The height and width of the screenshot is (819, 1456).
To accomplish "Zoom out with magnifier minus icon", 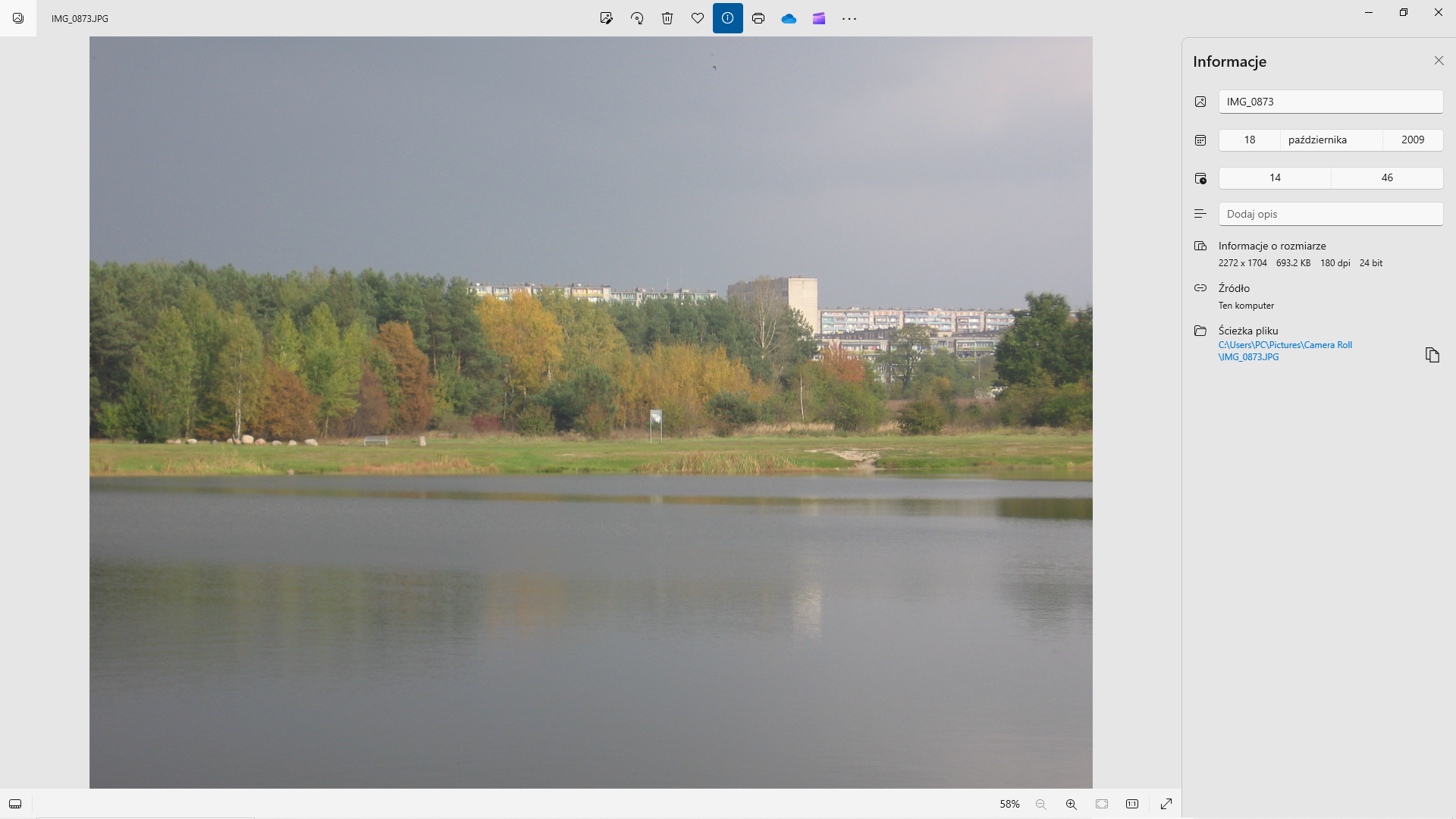I will click(x=1040, y=804).
